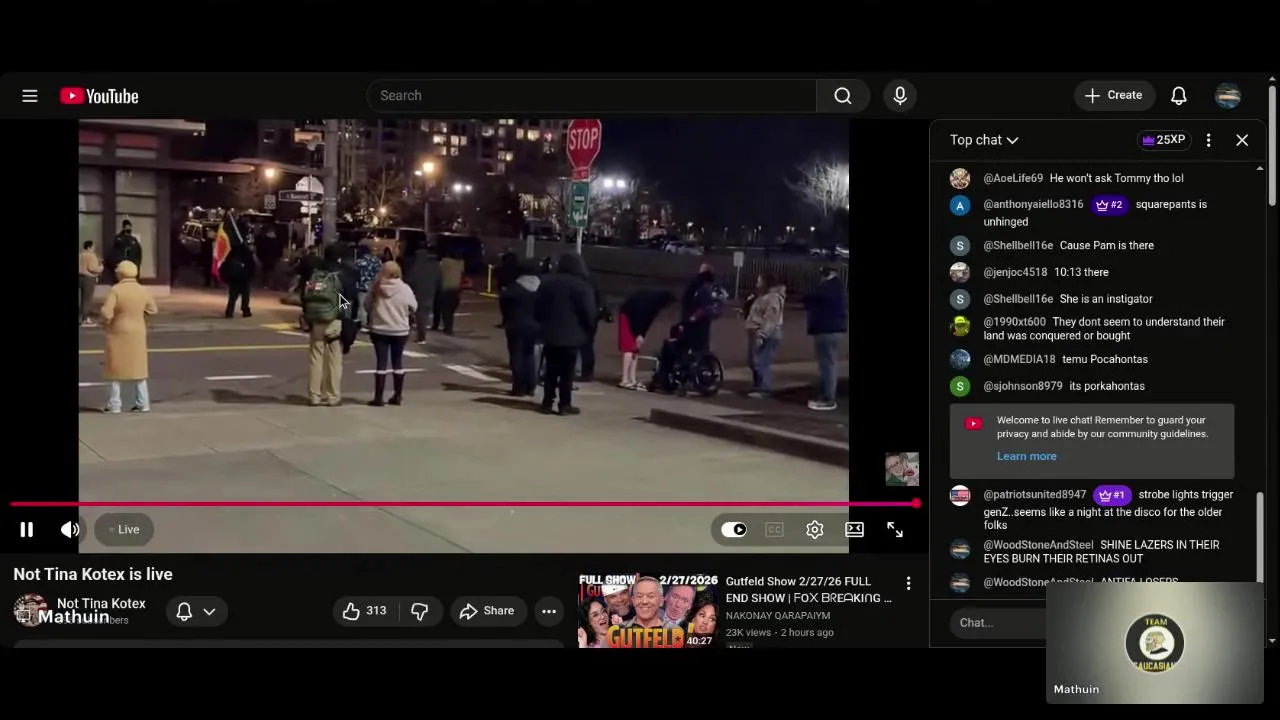Like the video with 313 likes
Image resolution: width=1280 pixels, height=720 pixels.
tap(364, 611)
